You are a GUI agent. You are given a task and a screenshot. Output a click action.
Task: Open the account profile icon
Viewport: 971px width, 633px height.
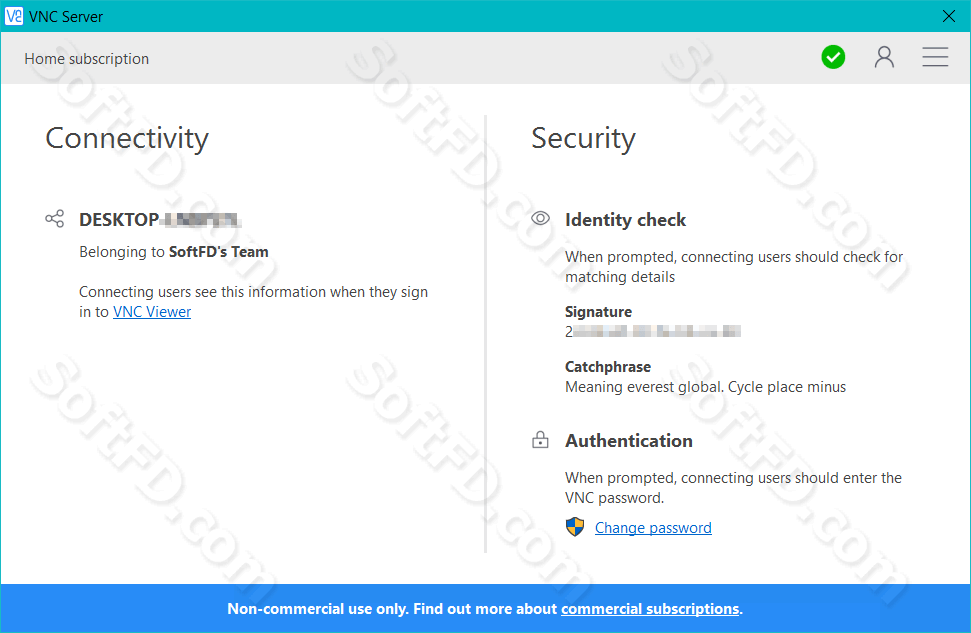[884, 57]
